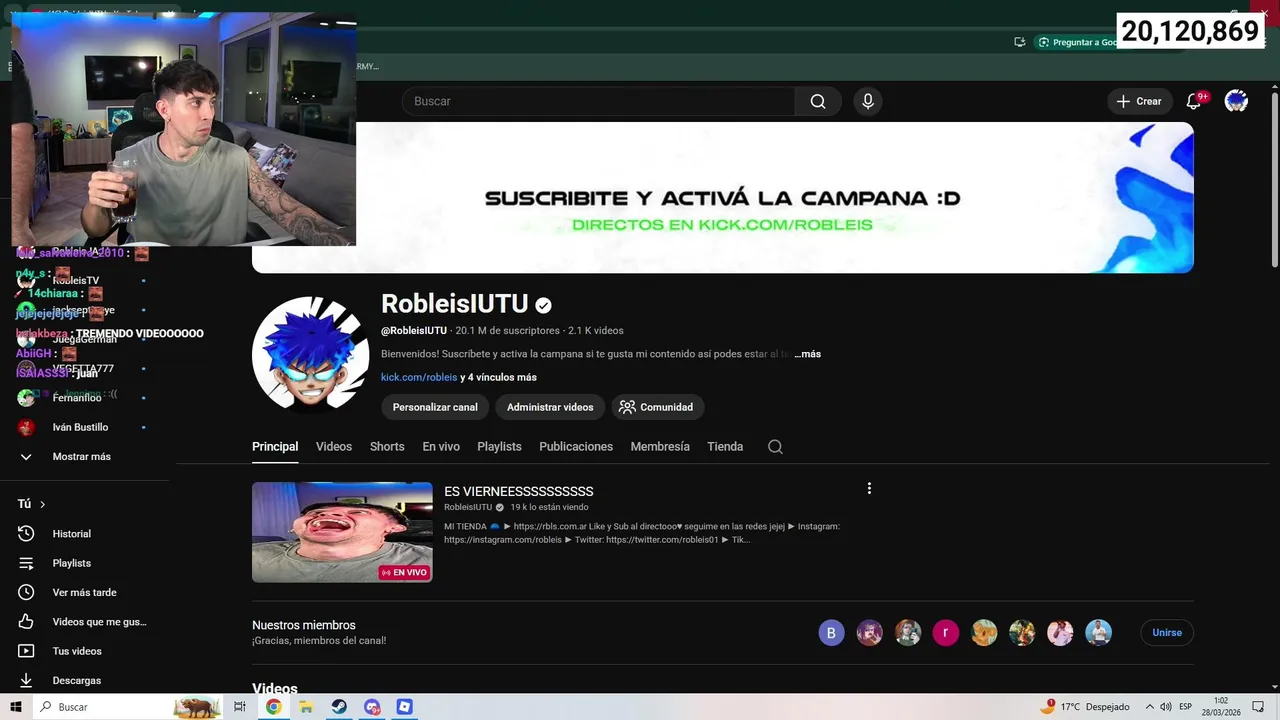1280x720 pixels.
Task: Switch to the Shorts tab
Action: point(387,447)
